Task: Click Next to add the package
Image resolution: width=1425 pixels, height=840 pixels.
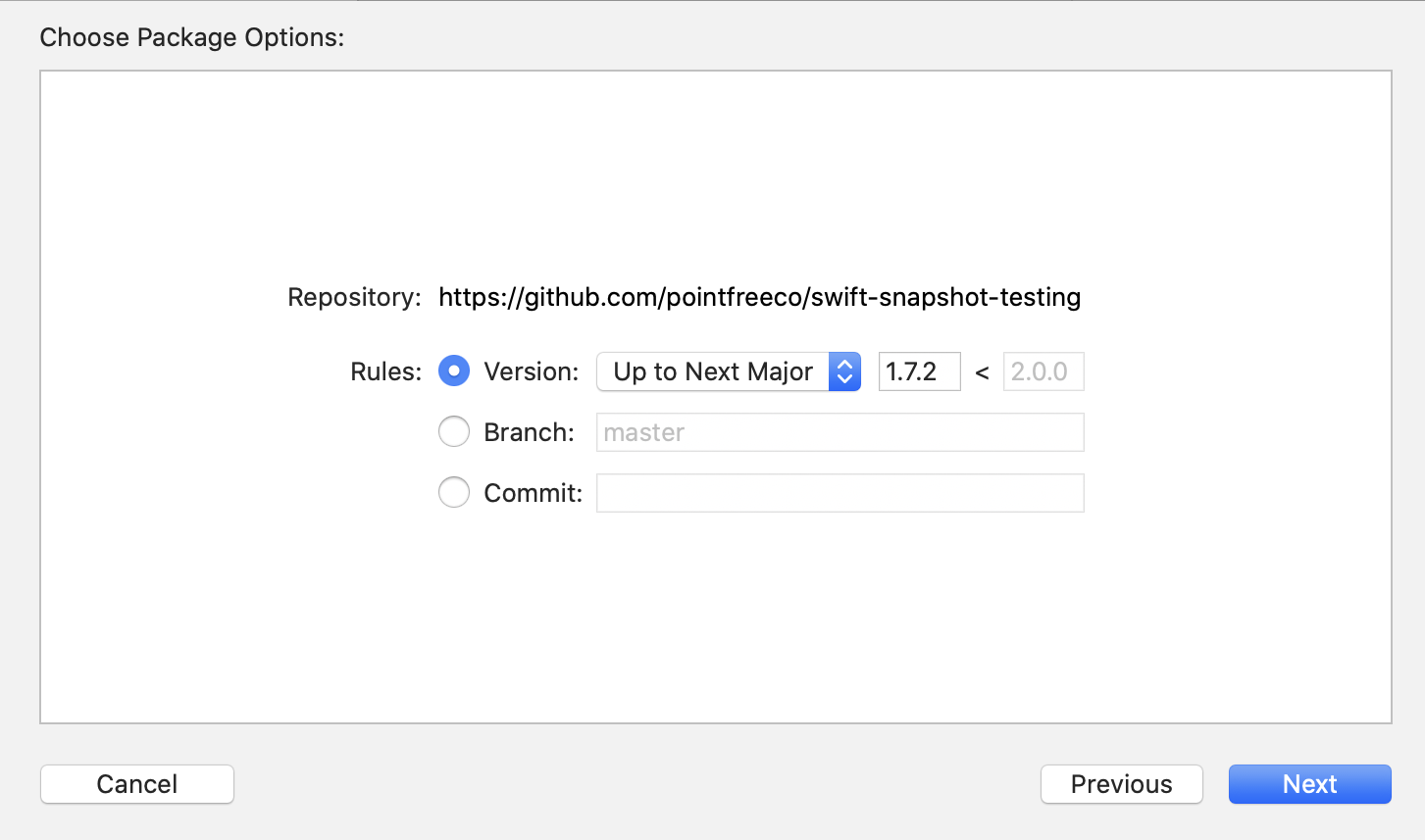Action: (1309, 784)
